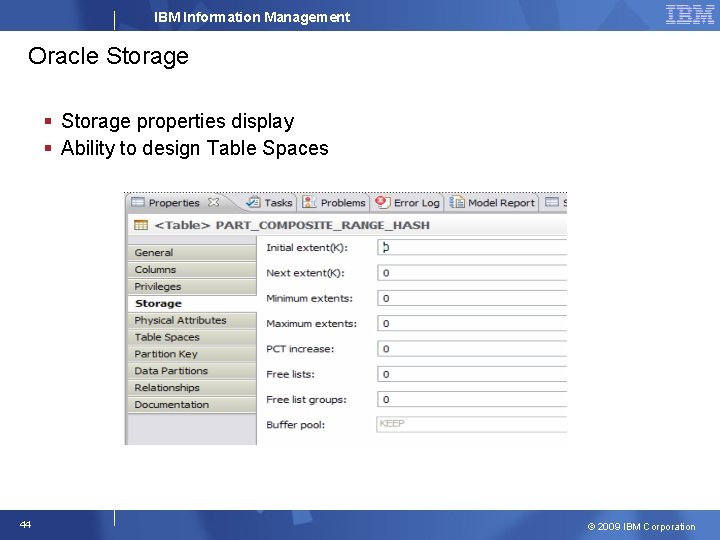Click the PCT increase input field
Image resolution: width=720 pixels, height=540 pixels.
472,349
